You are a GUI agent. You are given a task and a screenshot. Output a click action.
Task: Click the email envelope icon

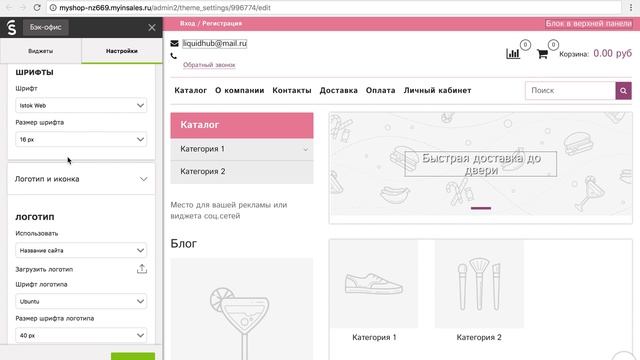(x=174, y=43)
